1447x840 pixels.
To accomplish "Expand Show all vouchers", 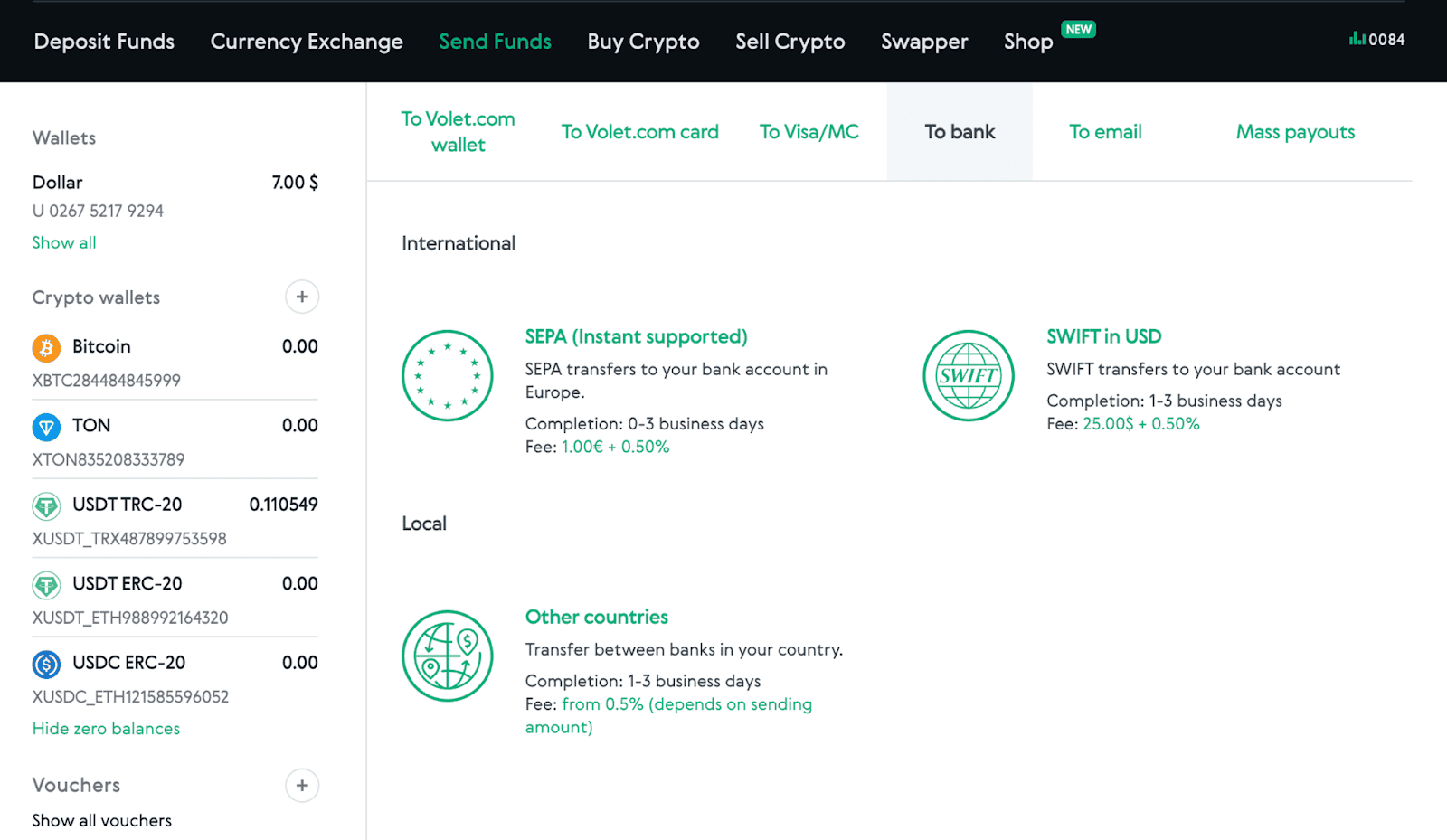I will click(101, 820).
